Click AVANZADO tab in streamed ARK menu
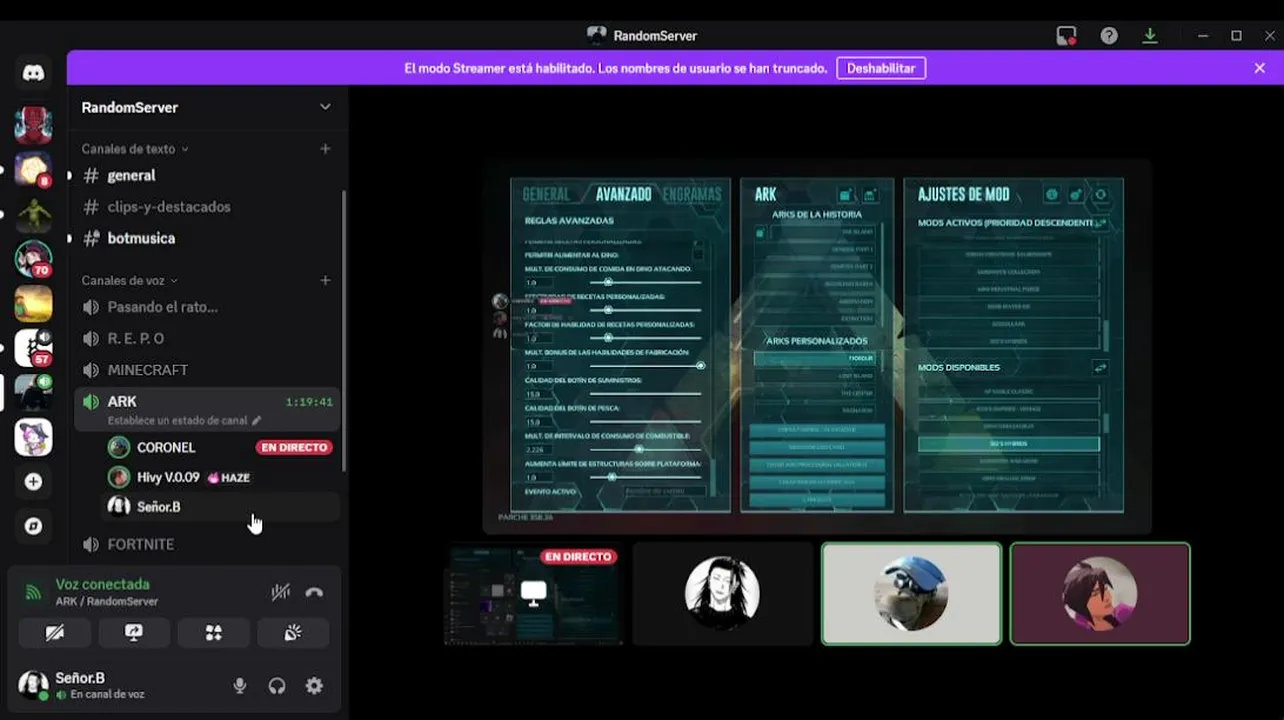This screenshot has width=1284, height=720. coord(623,194)
